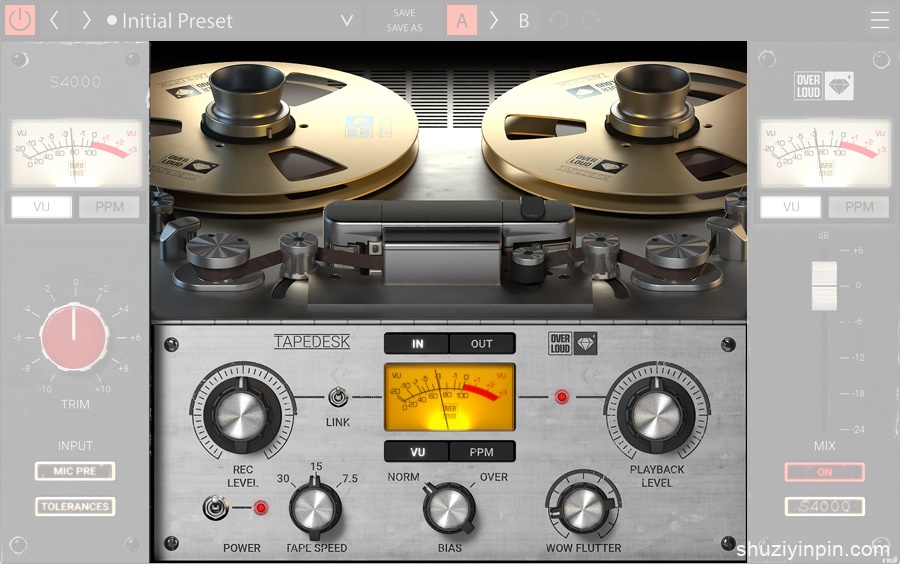
Task: Go to next preset with right arrow
Action: tap(86, 21)
